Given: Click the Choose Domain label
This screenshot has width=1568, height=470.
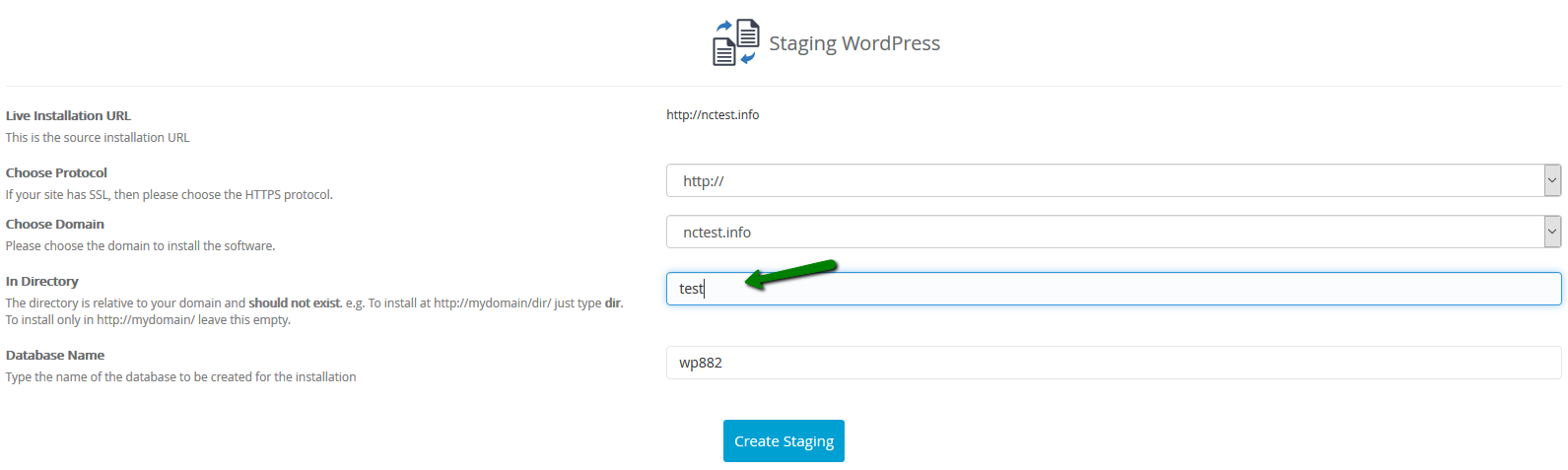Looking at the screenshot, I should [x=55, y=224].
